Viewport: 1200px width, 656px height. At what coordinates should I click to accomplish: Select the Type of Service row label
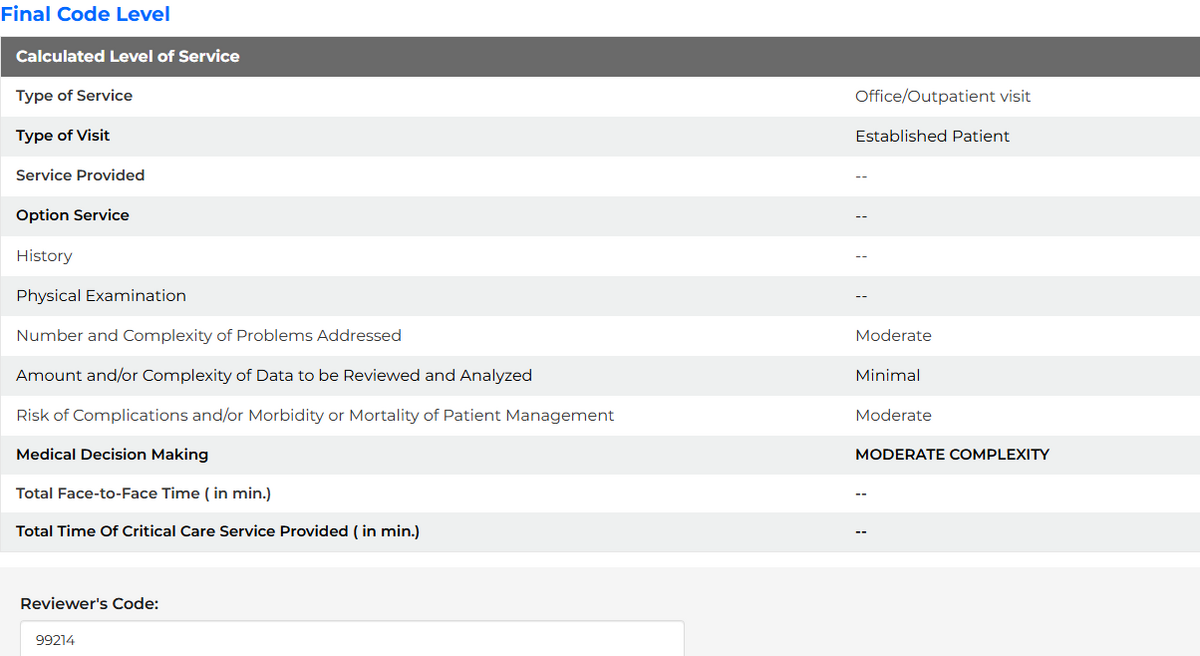(74, 96)
